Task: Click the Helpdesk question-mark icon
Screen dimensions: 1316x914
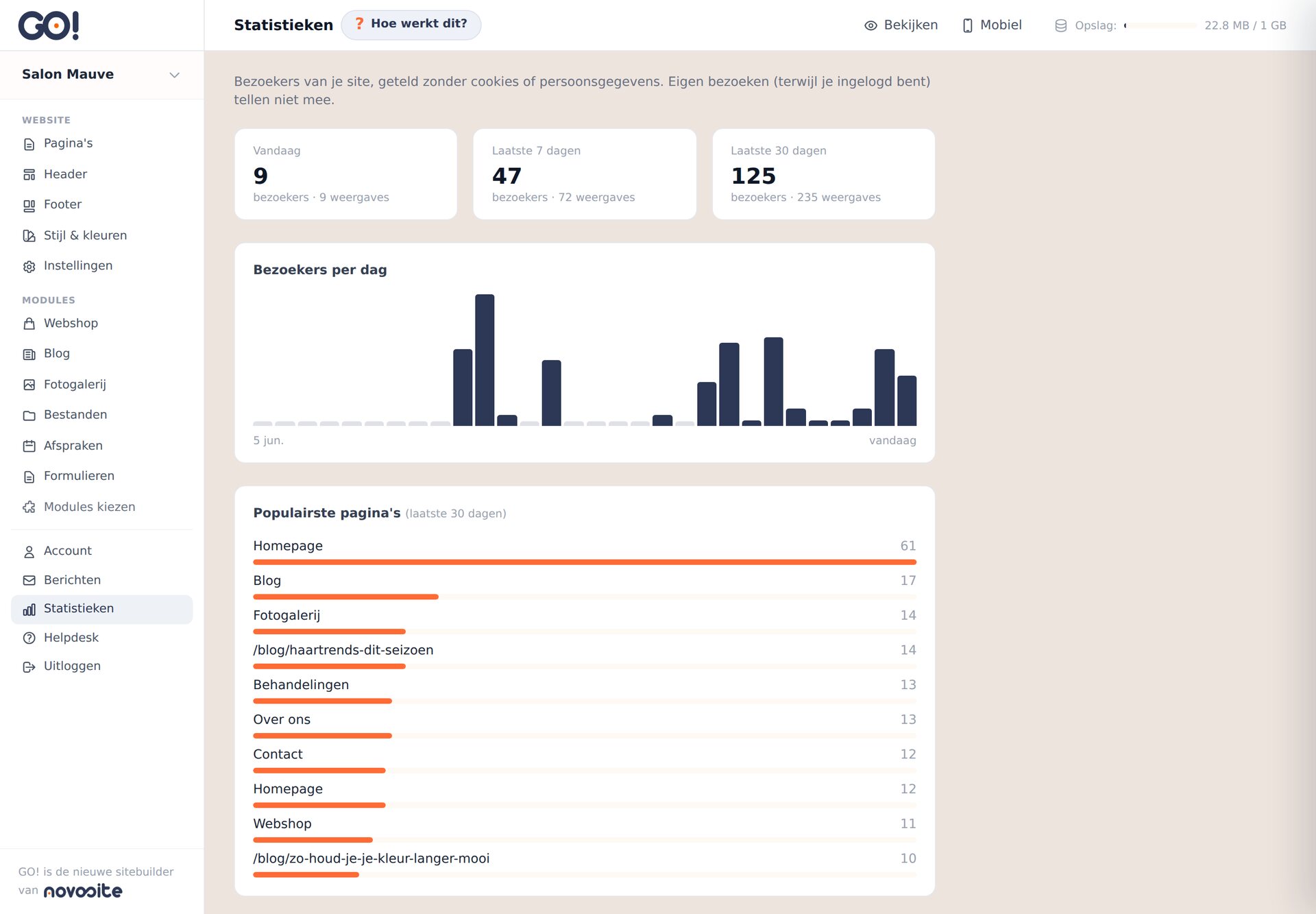Action: [x=29, y=638]
